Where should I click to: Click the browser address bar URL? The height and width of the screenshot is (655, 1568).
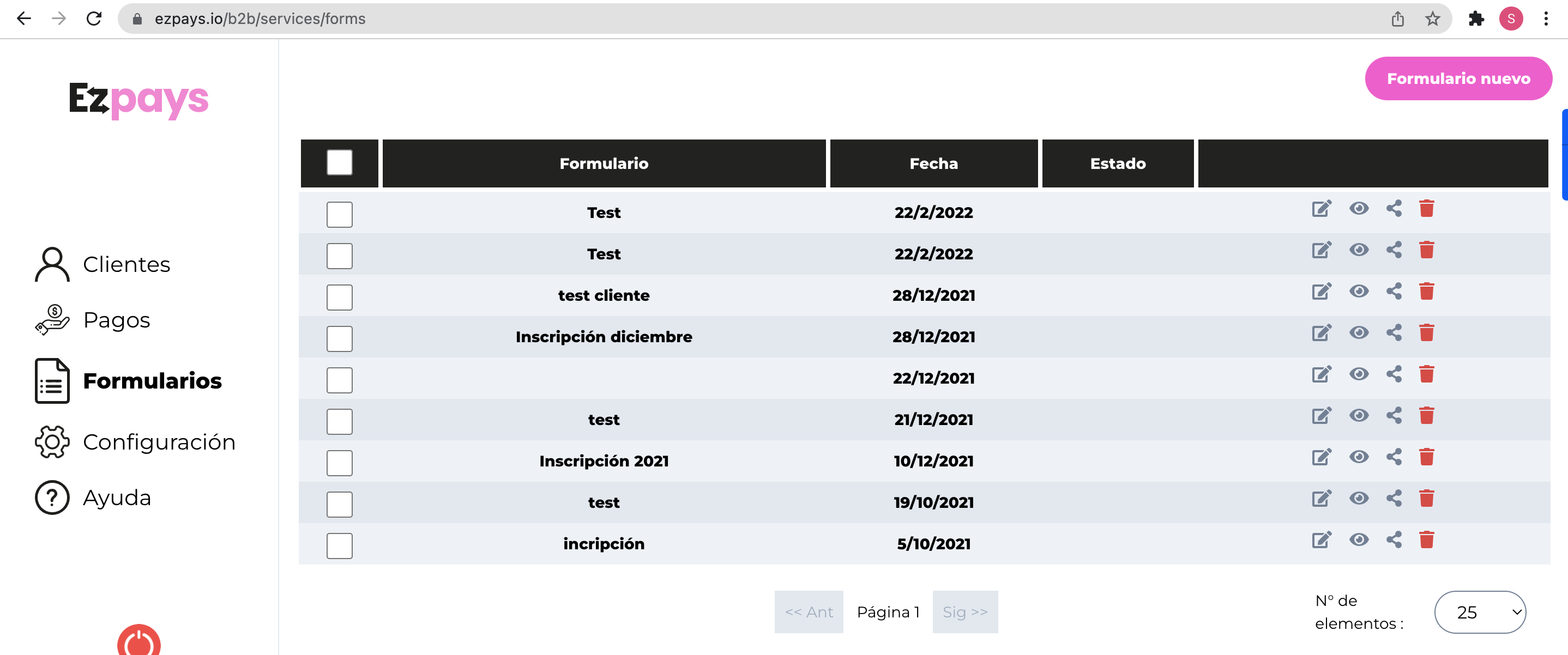(x=260, y=19)
